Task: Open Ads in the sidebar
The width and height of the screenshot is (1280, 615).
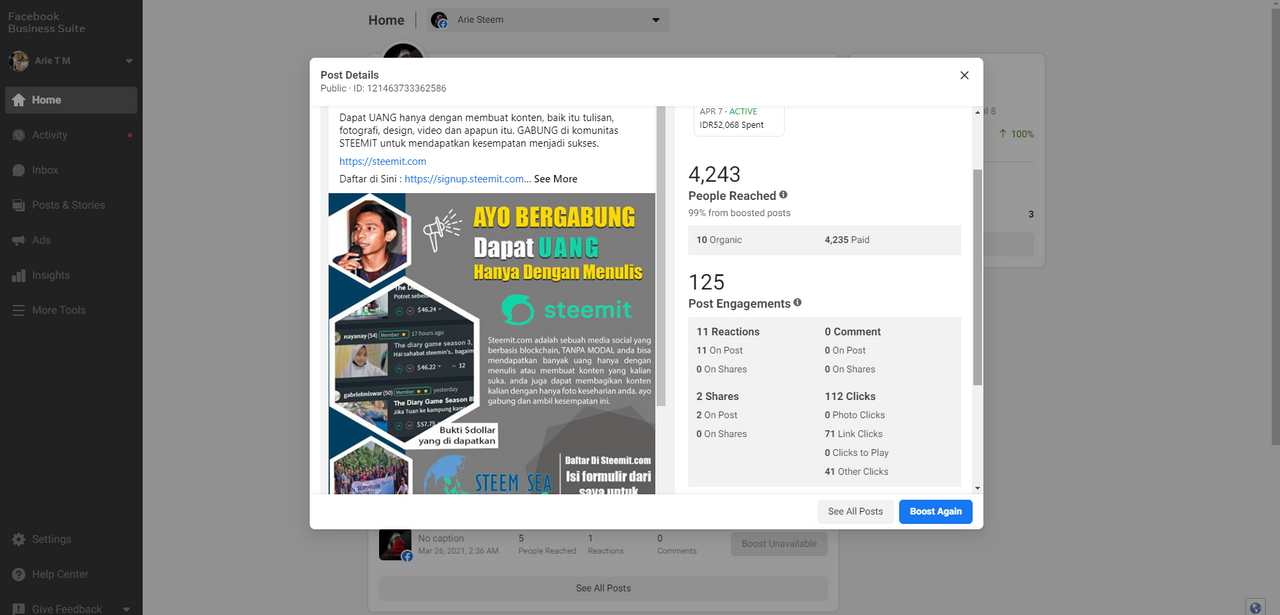Action: (x=71, y=240)
